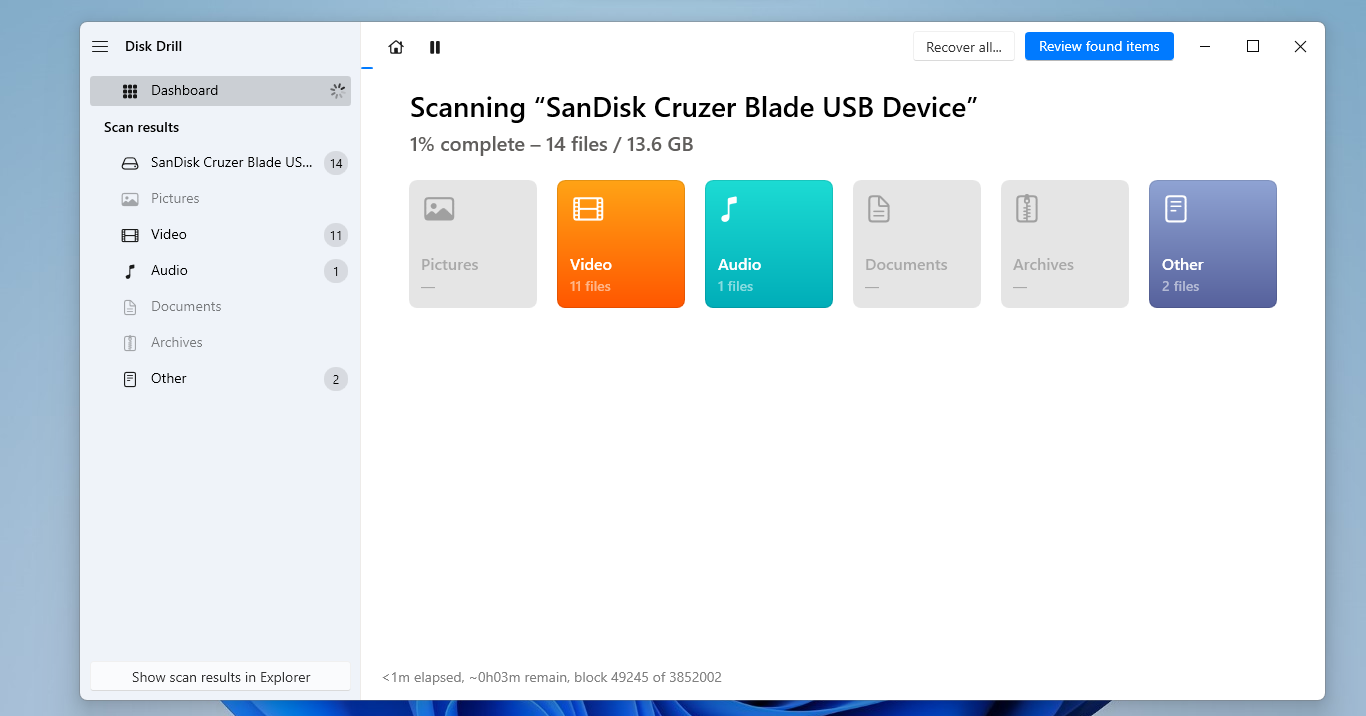
Task: Click the '2 files' text on Other tile
Action: click(1180, 286)
